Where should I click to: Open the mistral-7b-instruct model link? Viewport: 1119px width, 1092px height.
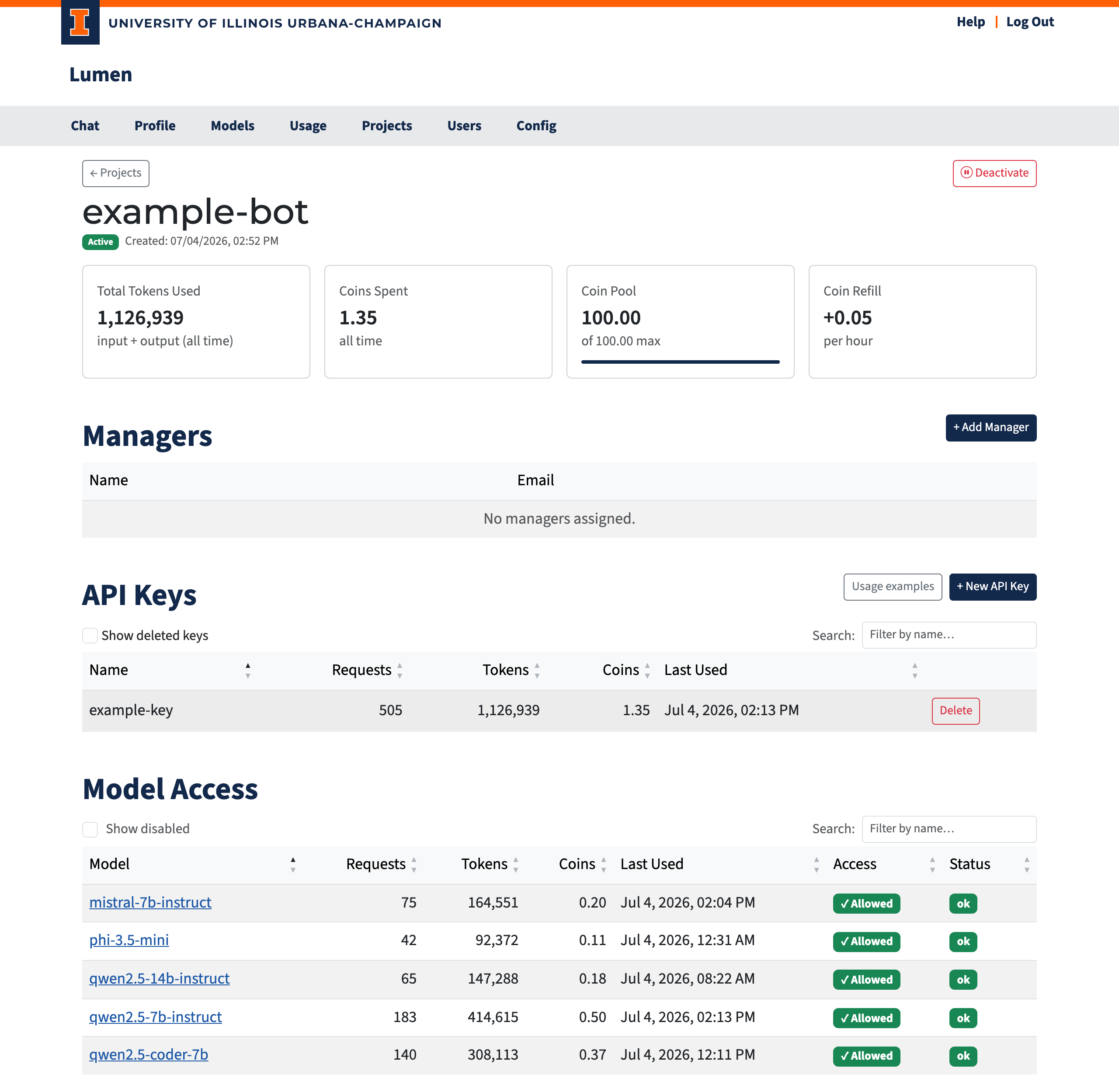pos(150,903)
